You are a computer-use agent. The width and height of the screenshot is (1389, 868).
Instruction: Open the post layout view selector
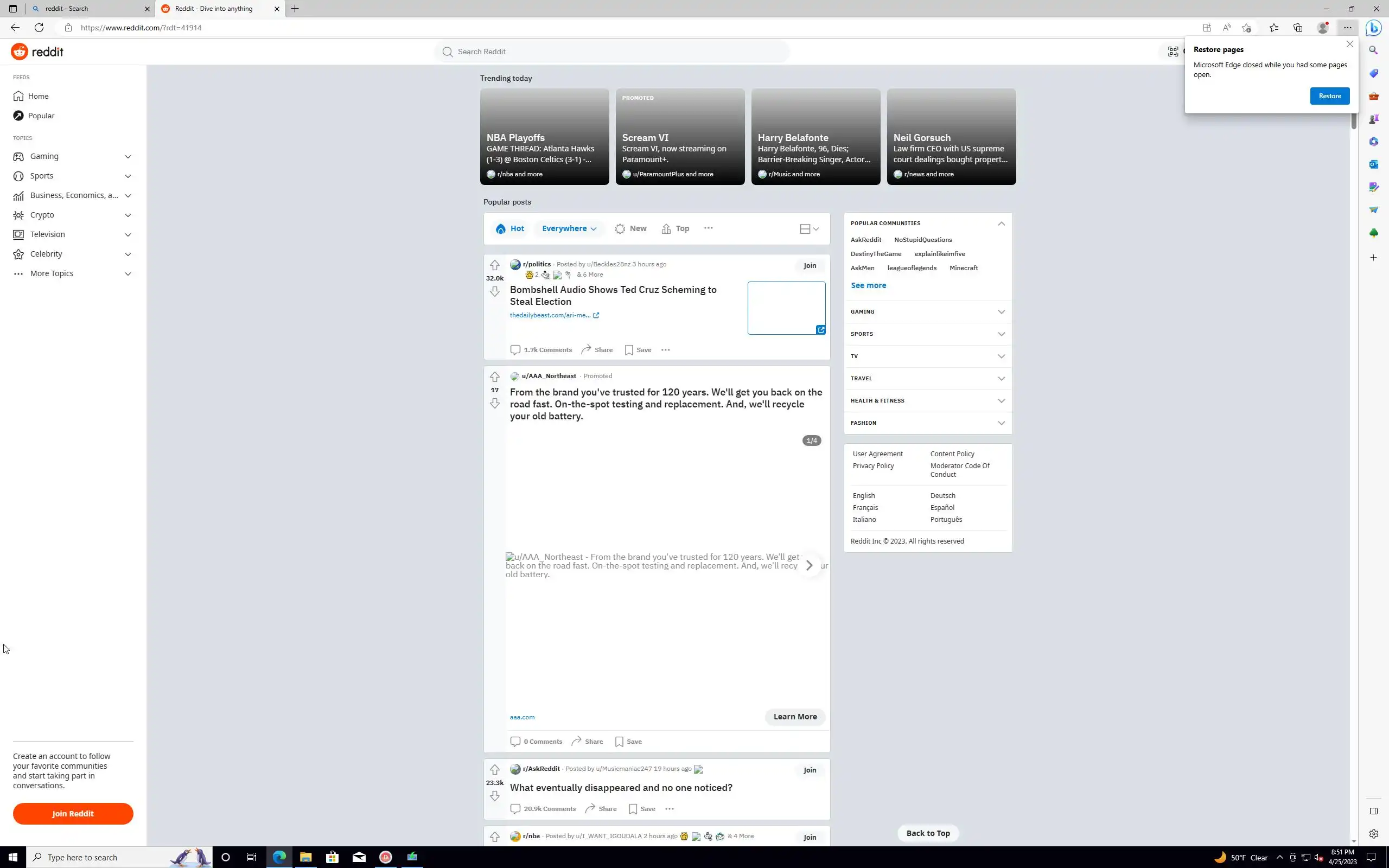809,228
